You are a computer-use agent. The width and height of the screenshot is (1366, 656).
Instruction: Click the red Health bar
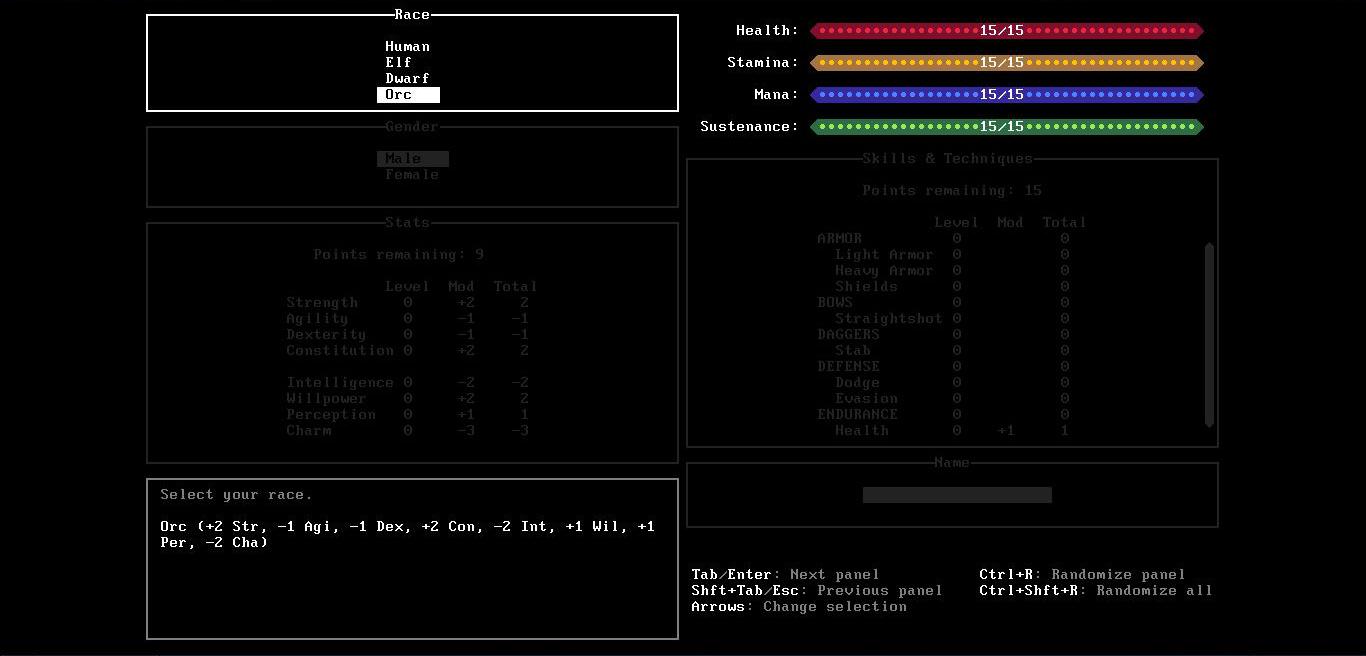(1006, 31)
